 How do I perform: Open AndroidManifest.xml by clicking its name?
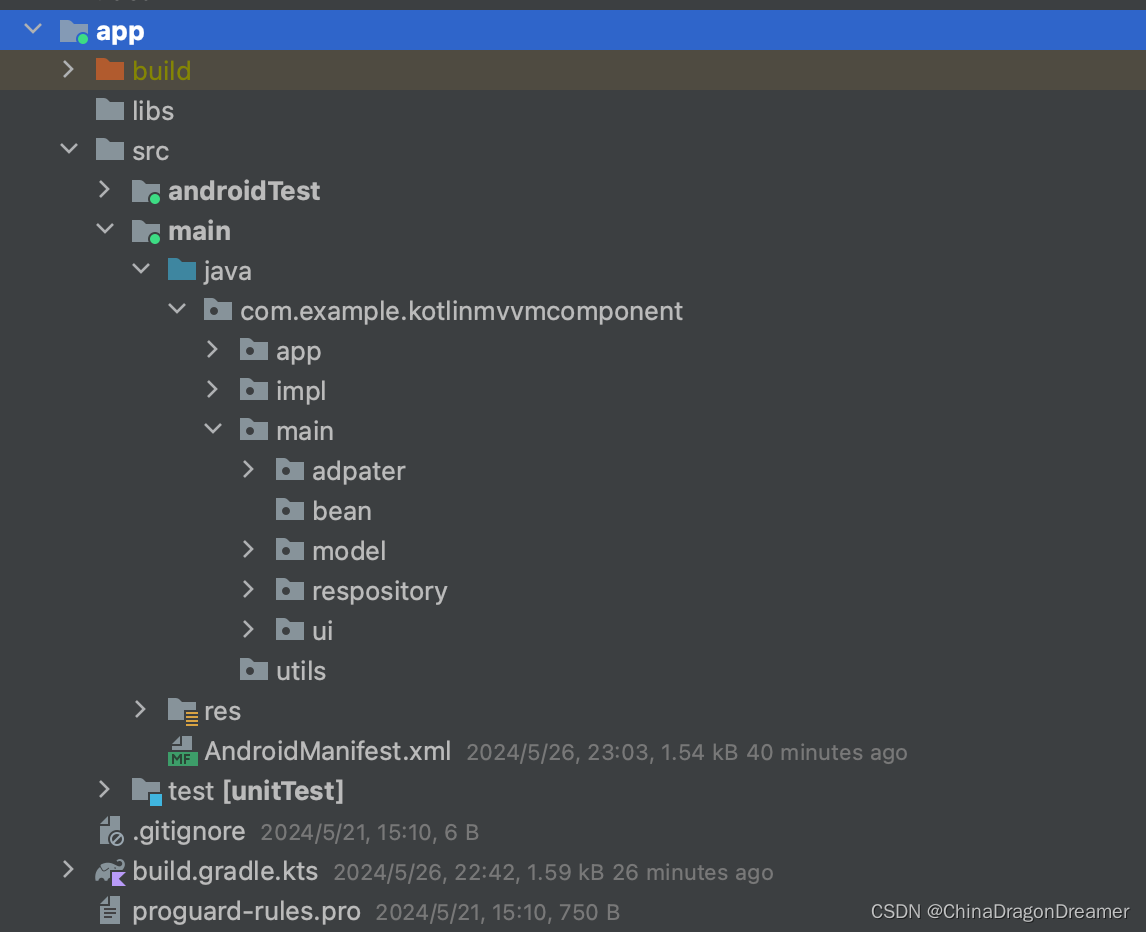[329, 751]
